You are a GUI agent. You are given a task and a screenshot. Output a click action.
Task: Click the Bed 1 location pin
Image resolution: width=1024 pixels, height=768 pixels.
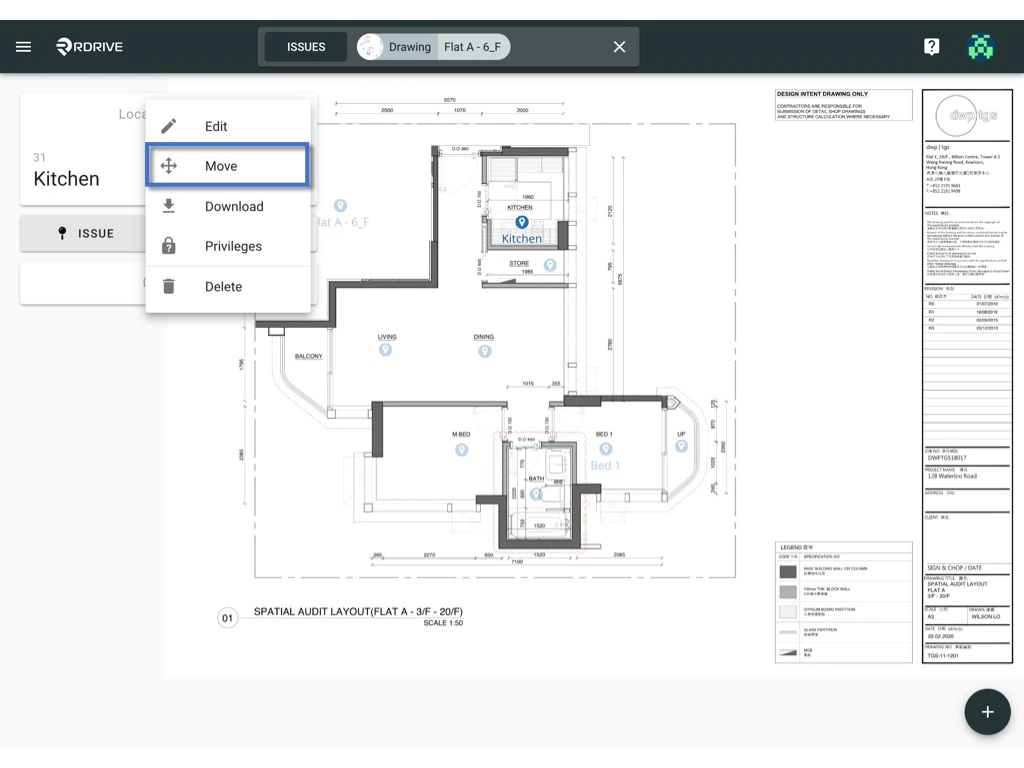click(x=605, y=449)
